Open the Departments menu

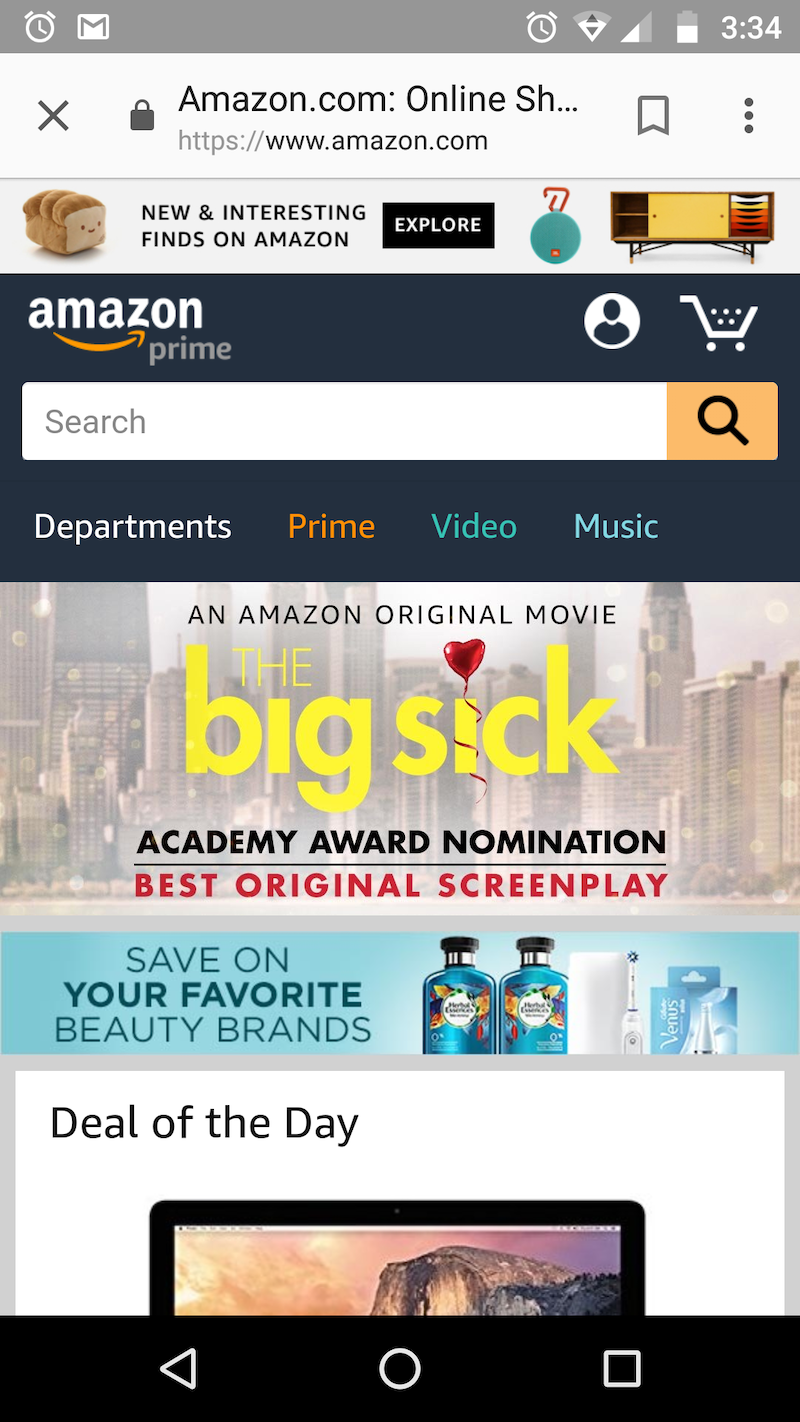click(133, 526)
